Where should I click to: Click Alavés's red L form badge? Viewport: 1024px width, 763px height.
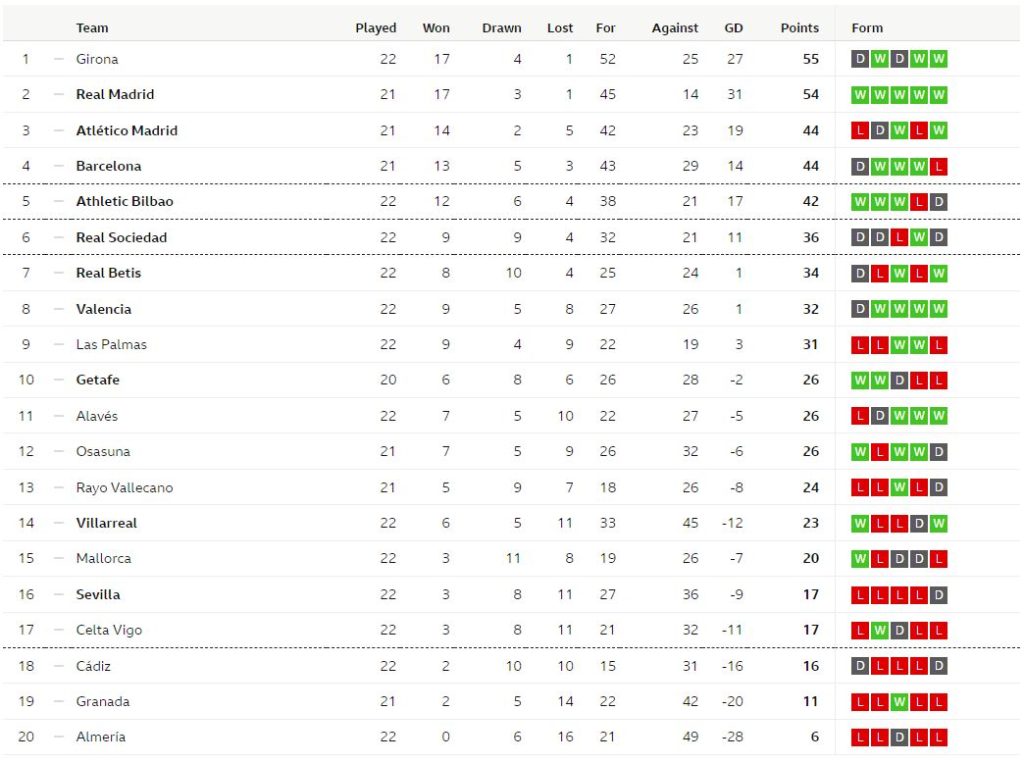[x=859, y=416]
